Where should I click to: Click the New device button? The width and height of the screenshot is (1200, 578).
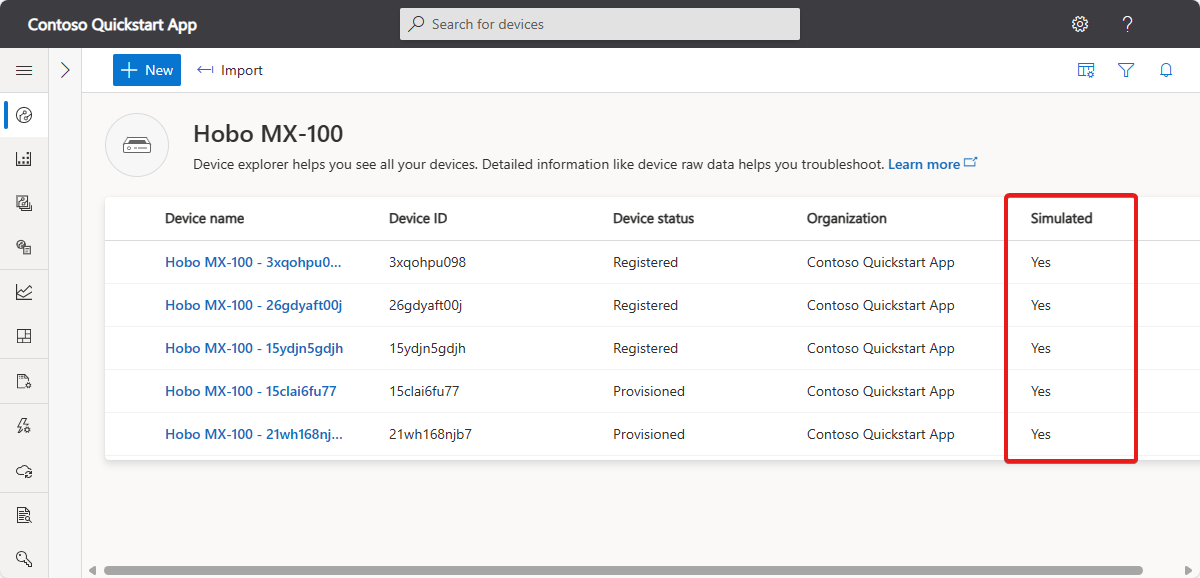pos(147,70)
